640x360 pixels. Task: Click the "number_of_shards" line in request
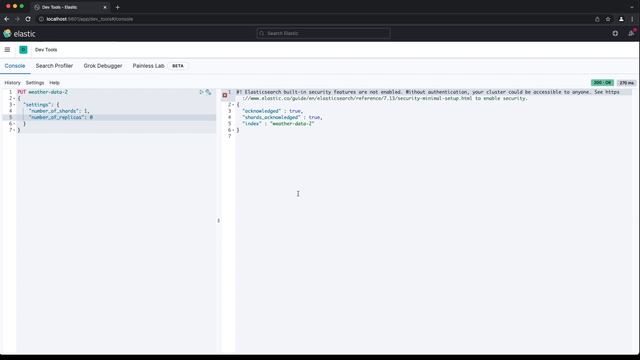point(59,111)
